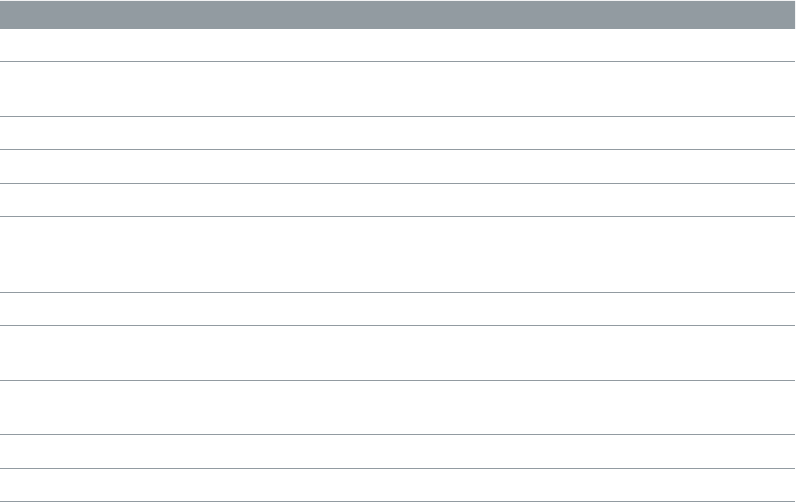Click the gray table header bar

tap(398, 14)
